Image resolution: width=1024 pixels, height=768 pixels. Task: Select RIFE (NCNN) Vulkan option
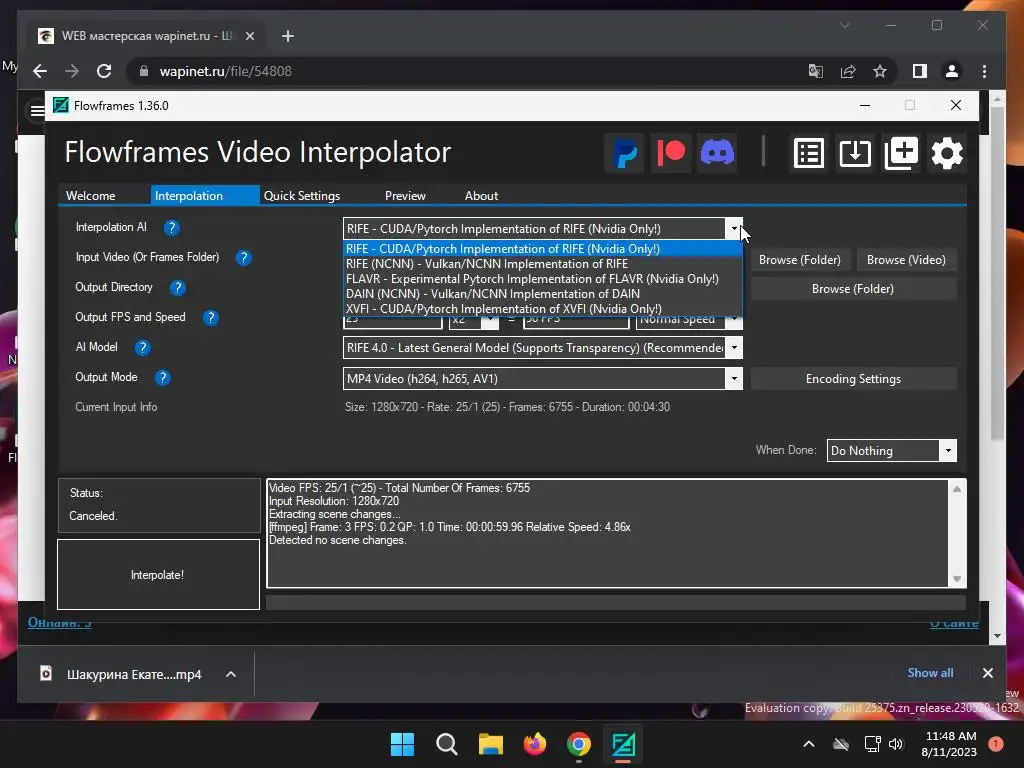coord(543,264)
